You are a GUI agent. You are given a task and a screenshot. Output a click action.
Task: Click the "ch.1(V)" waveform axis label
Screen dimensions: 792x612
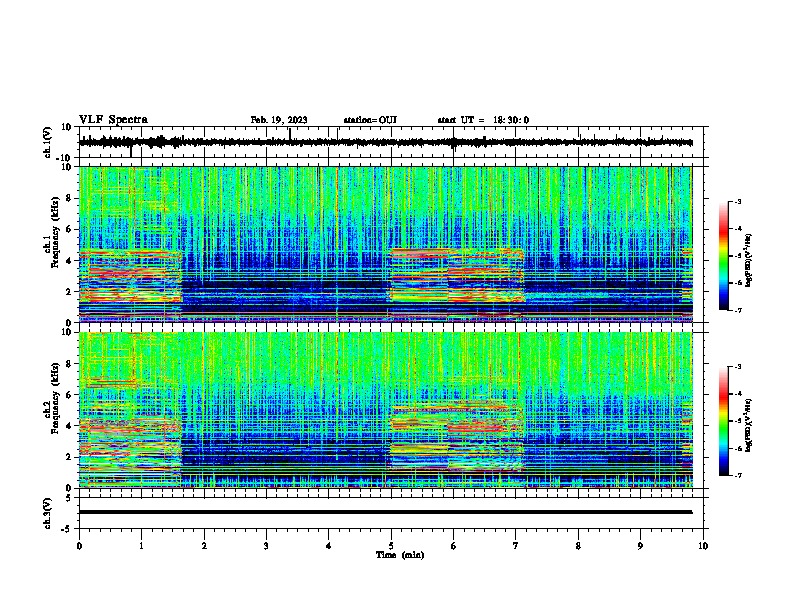(x=48, y=142)
